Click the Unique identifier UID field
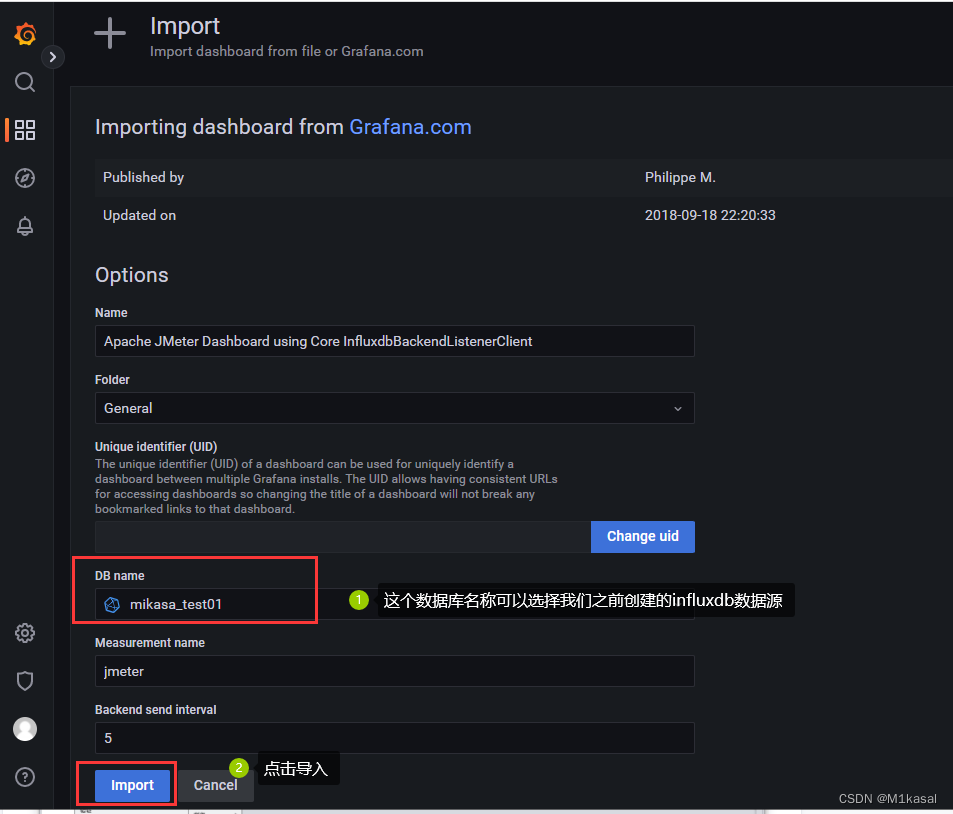953x814 pixels. 343,537
